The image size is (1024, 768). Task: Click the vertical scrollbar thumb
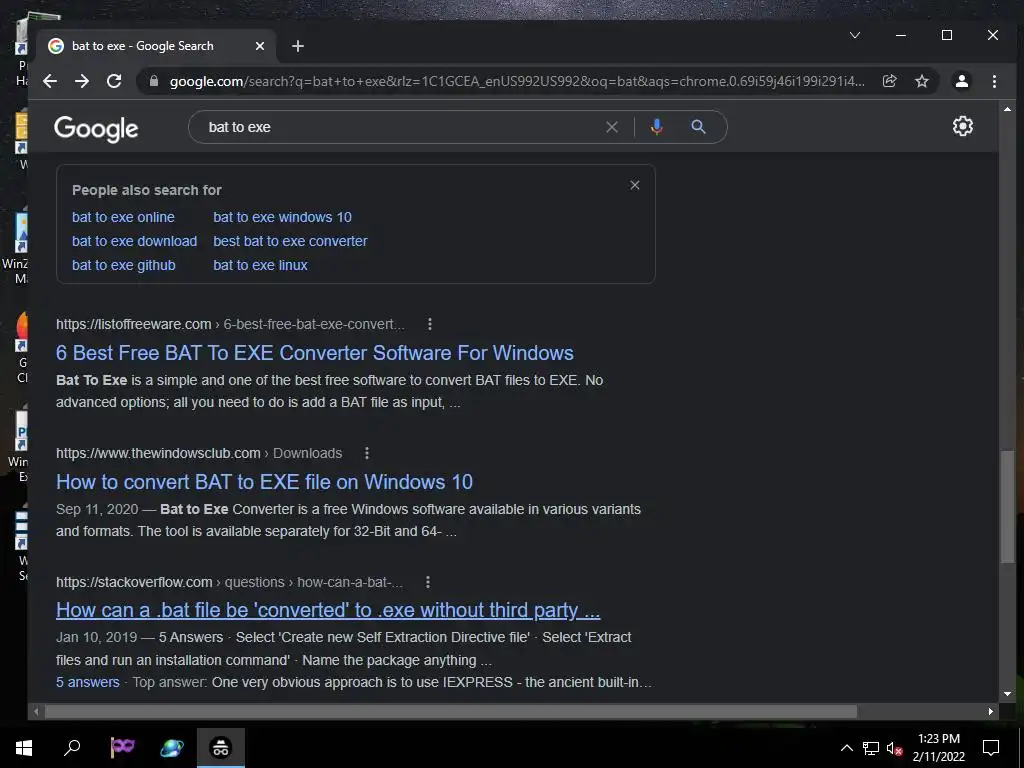click(x=1007, y=505)
